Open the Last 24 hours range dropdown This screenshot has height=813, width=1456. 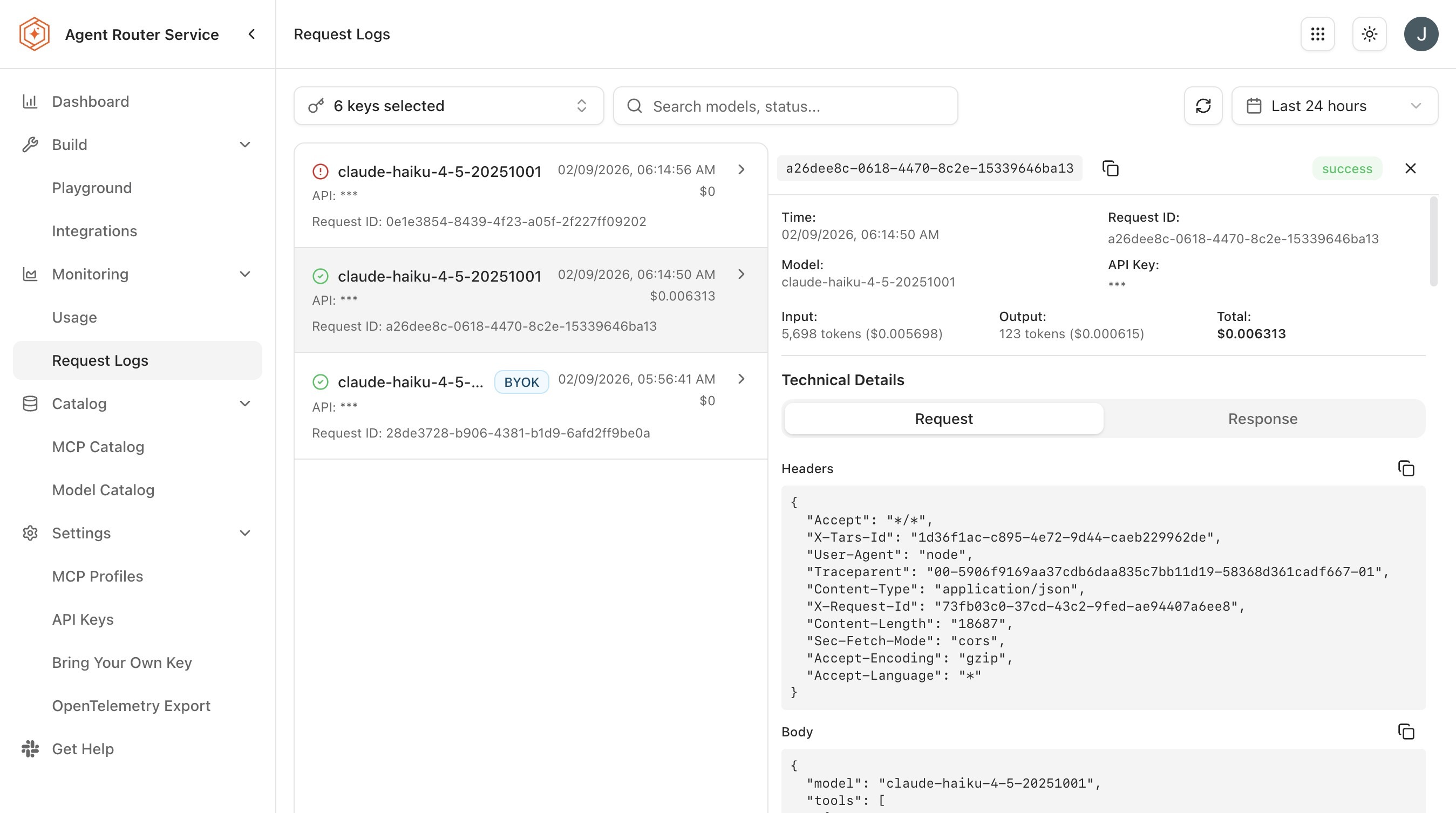pyautogui.click(x=1335, y=106)
